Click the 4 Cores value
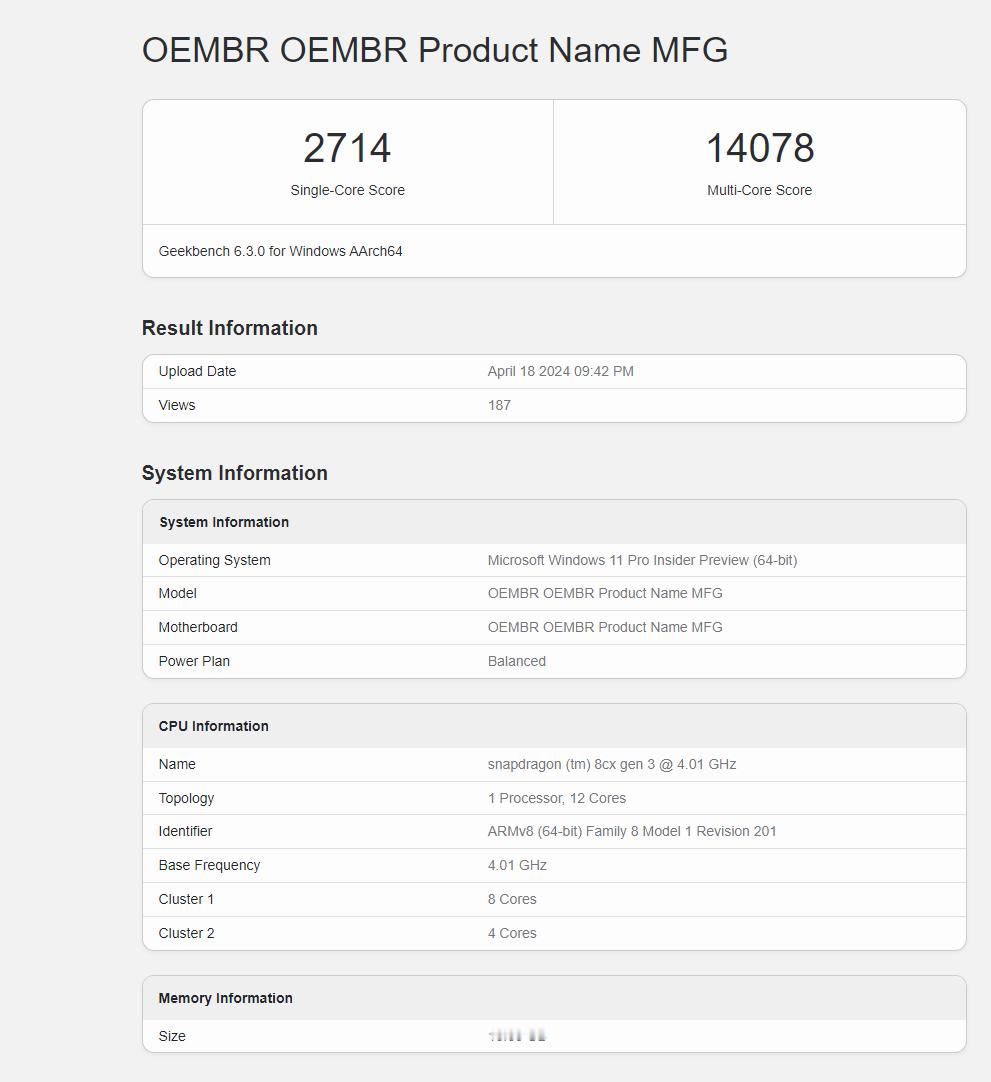The width and height of the screenshot is (991, 1082). click(512, 933)
